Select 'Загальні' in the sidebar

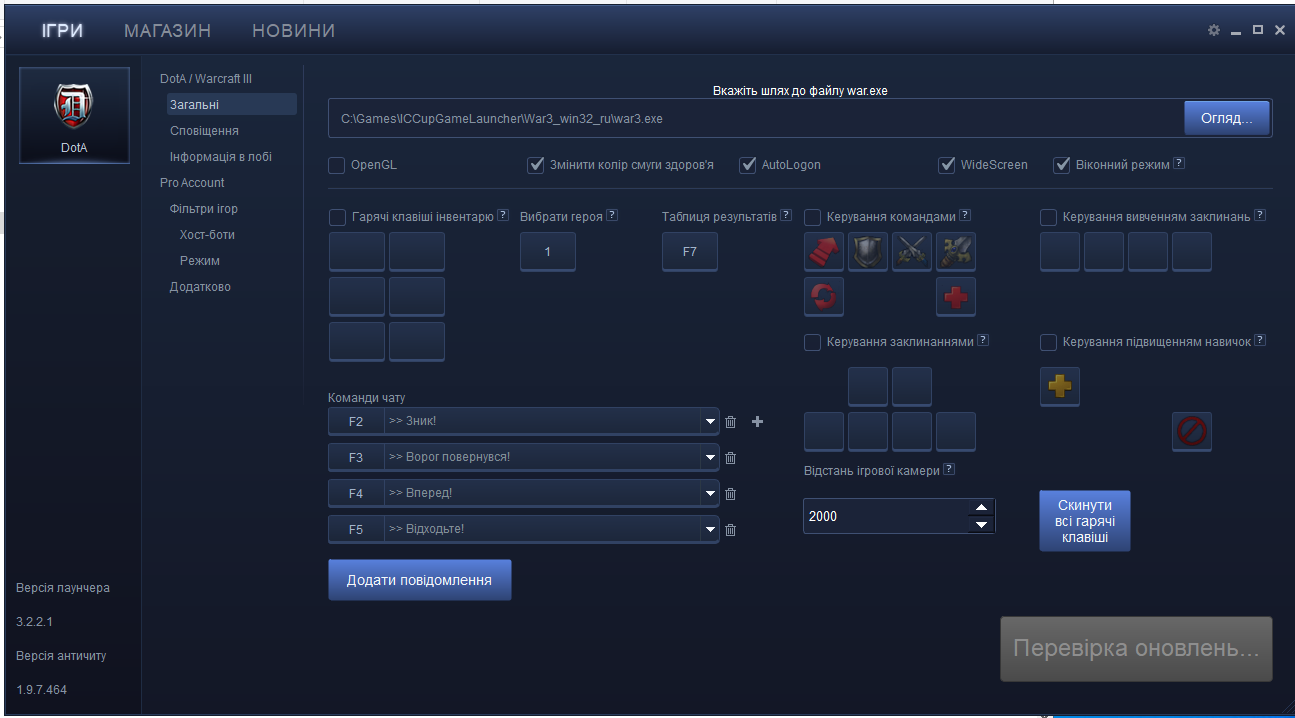pos(232,105)
